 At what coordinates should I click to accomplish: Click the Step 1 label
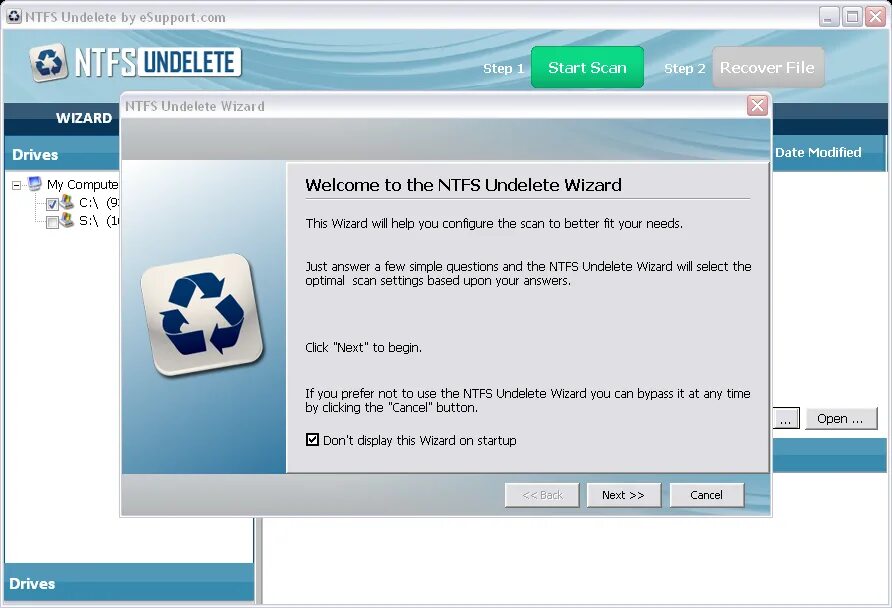coord(503,68)
